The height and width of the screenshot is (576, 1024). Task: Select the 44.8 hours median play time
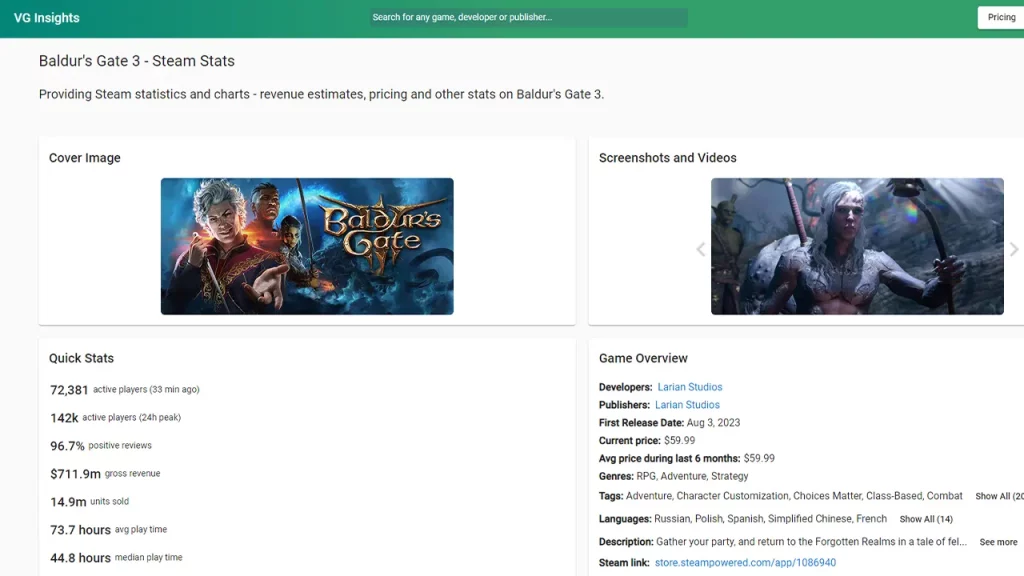116,558
